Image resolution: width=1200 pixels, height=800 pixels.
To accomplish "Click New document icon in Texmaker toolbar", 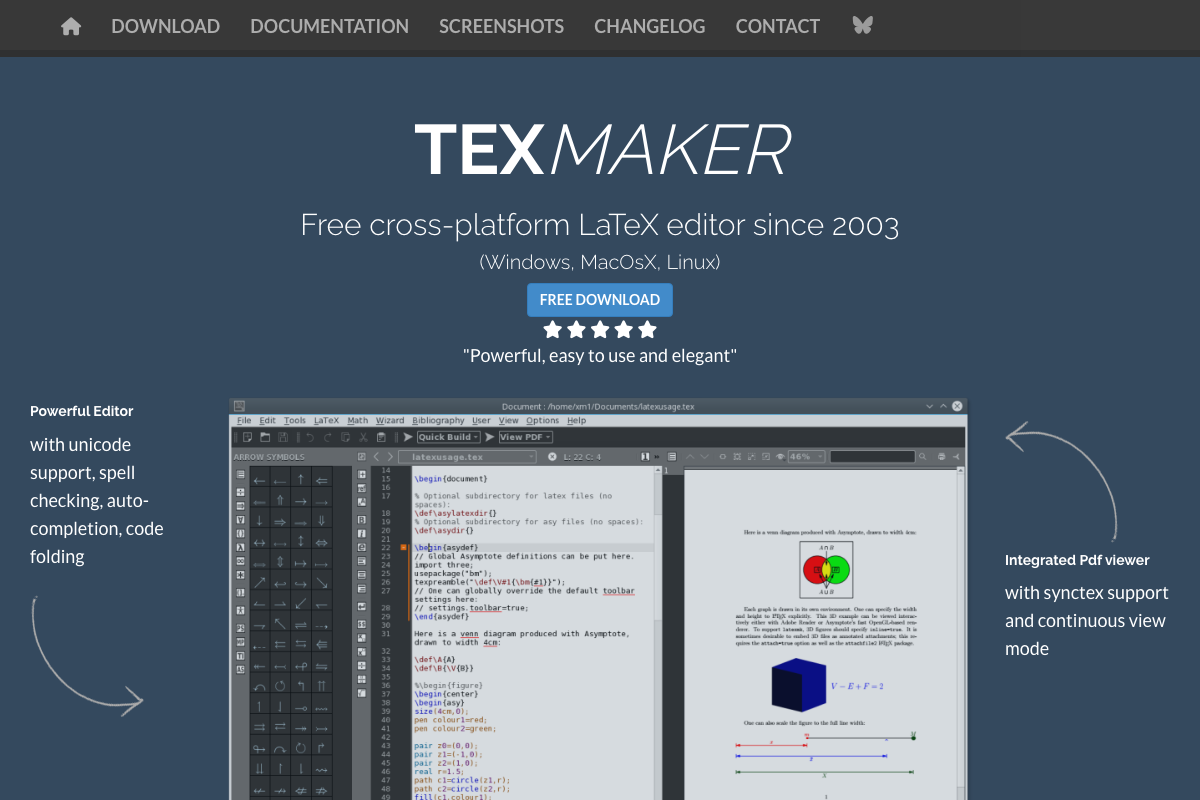I will (247, 437).
